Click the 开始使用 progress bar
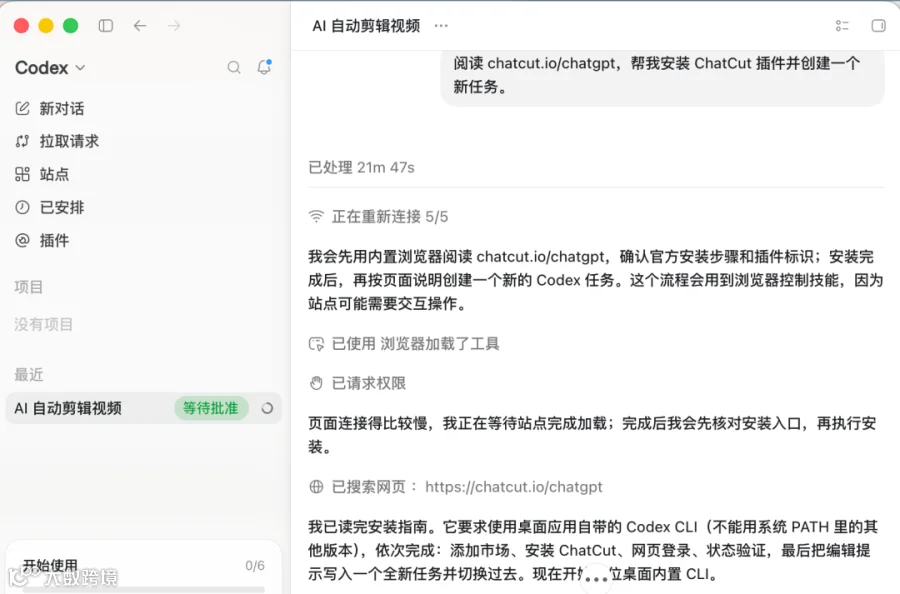 click(143, 589)
